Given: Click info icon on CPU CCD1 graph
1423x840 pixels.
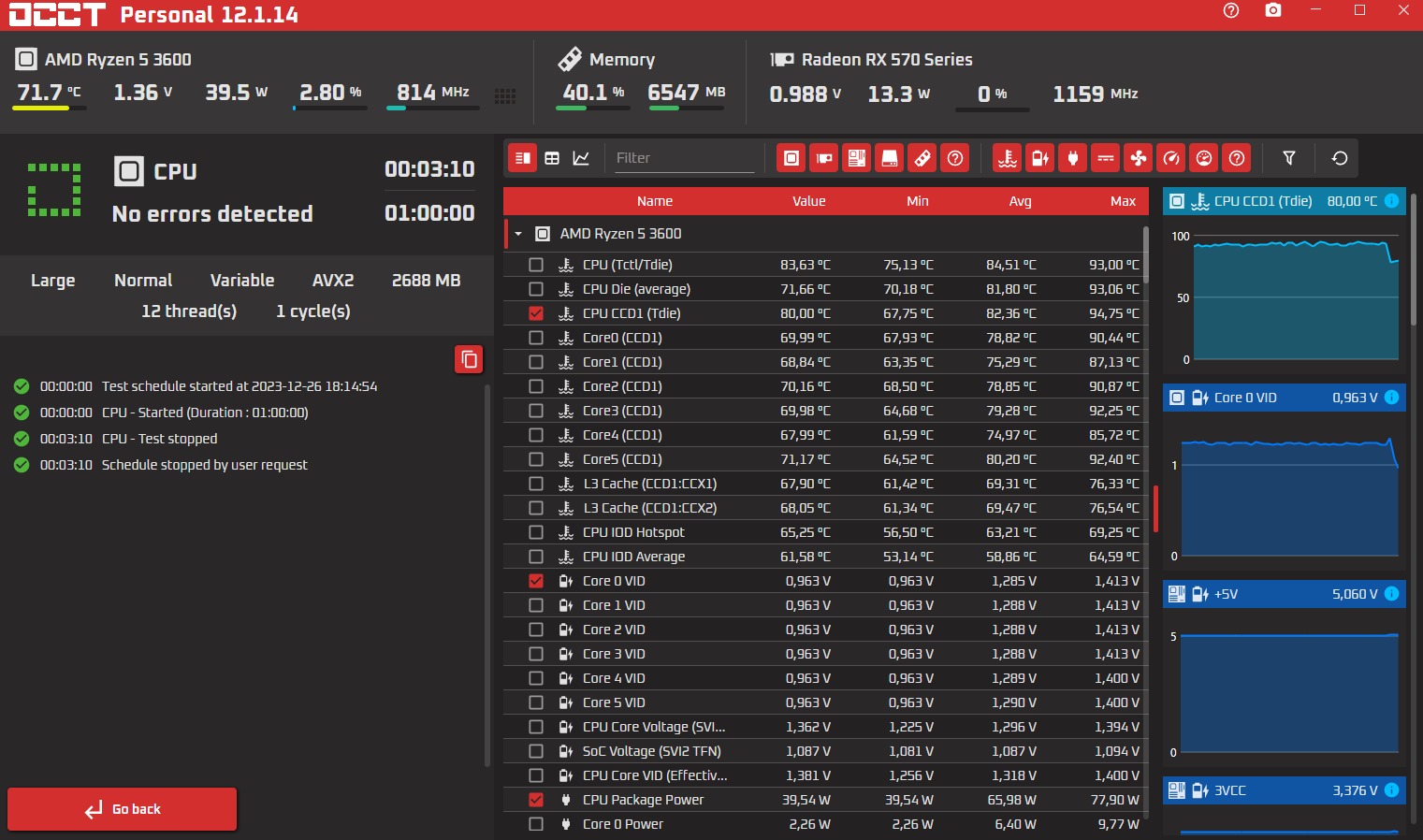Looking at the screenshot, I should (1391, 201).
